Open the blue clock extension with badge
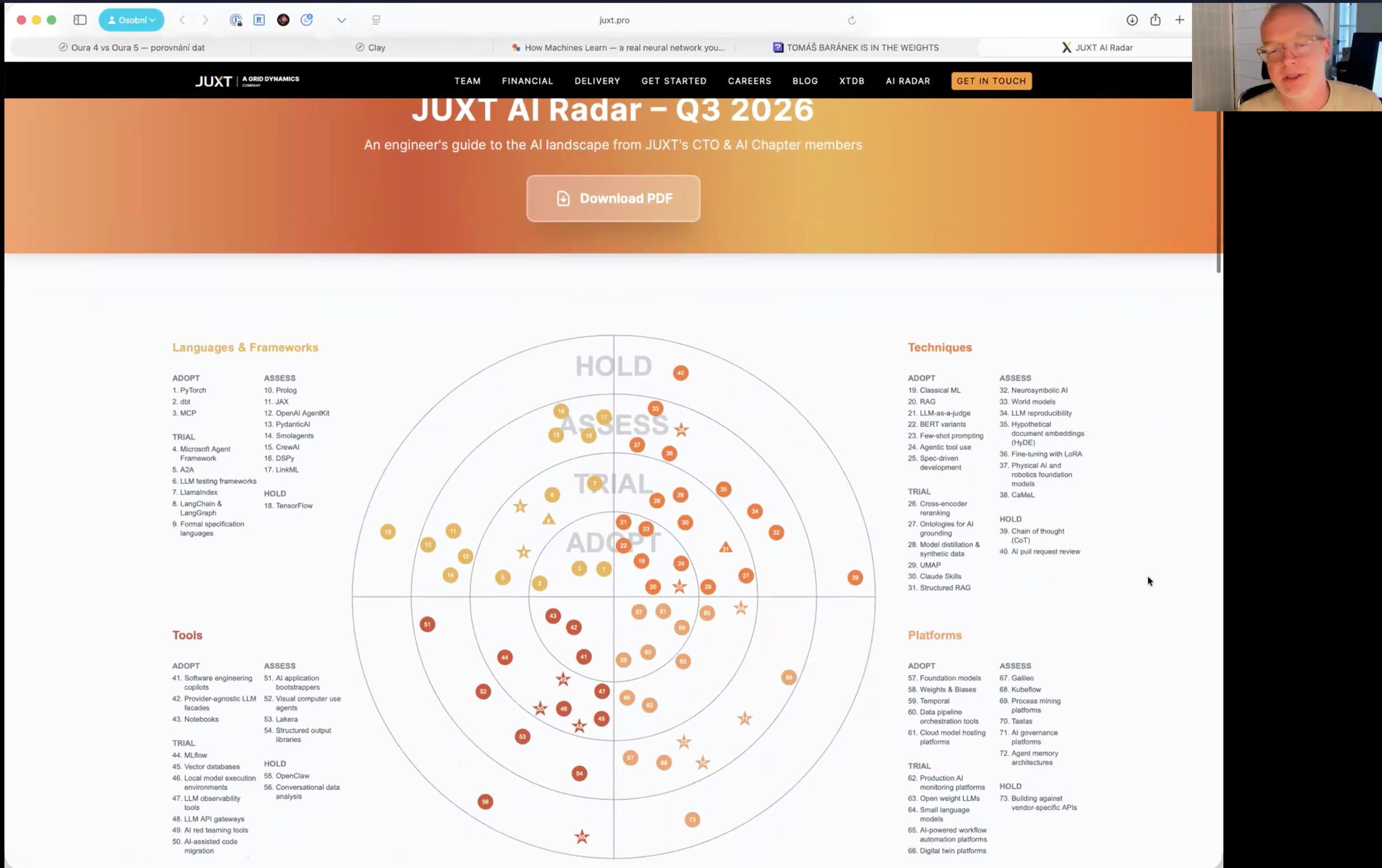 pyautogui.click(x=307, y=20)
